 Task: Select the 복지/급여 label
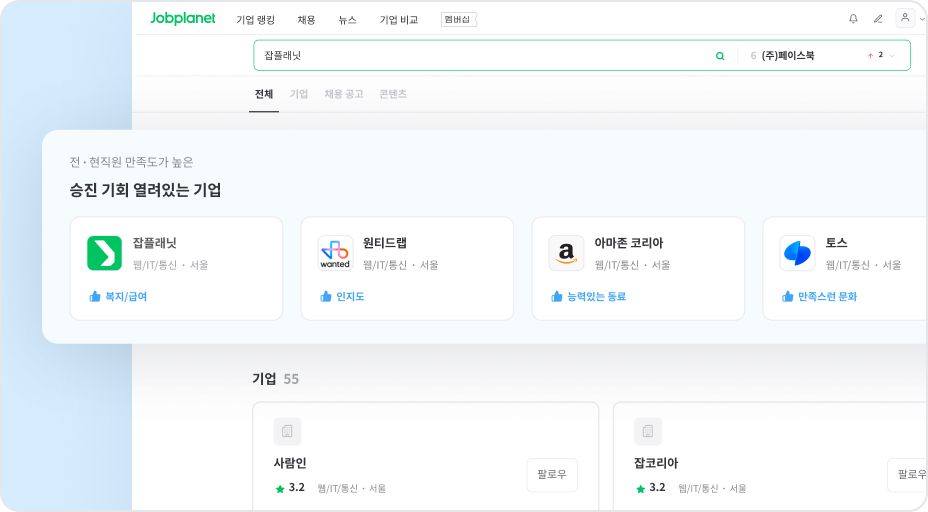click(x=126, y=297)
